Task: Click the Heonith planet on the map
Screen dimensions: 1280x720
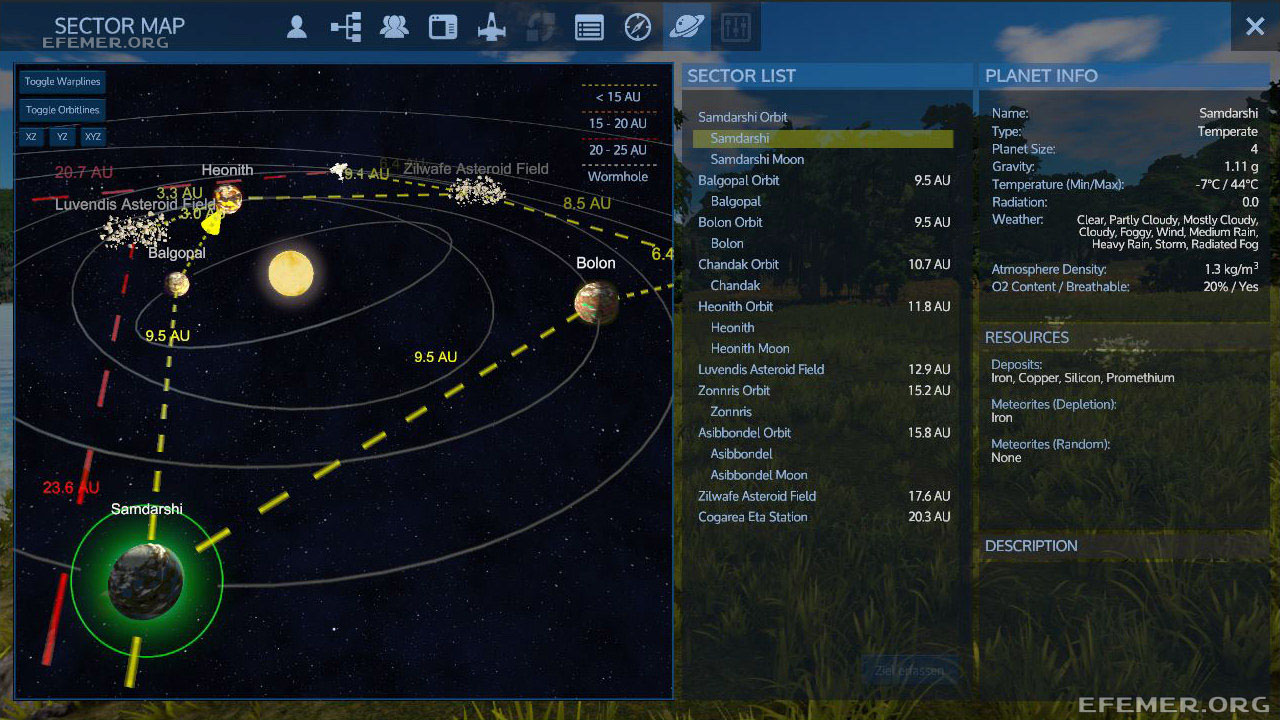Action: 229,198
